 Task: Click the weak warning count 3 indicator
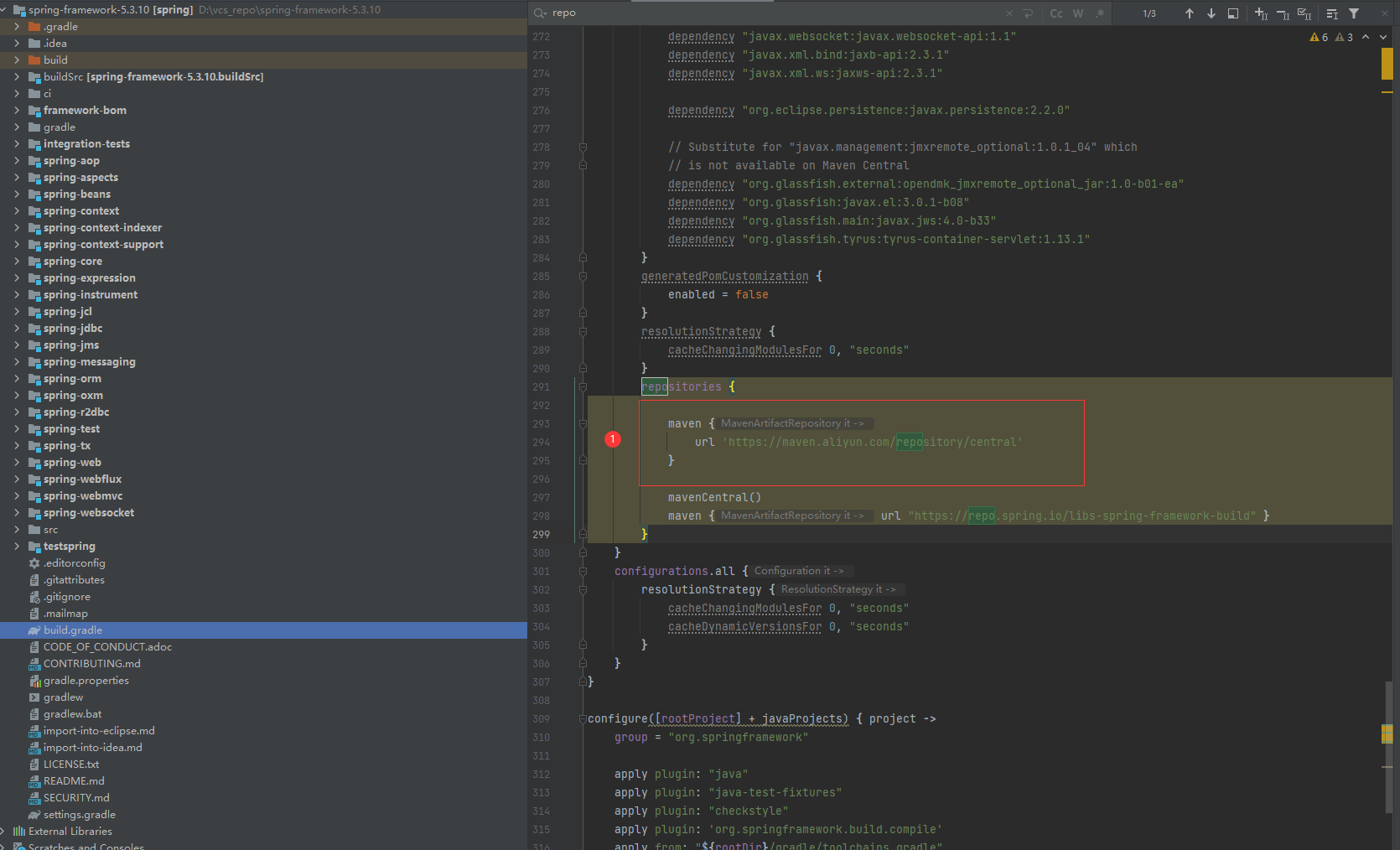1344,37
